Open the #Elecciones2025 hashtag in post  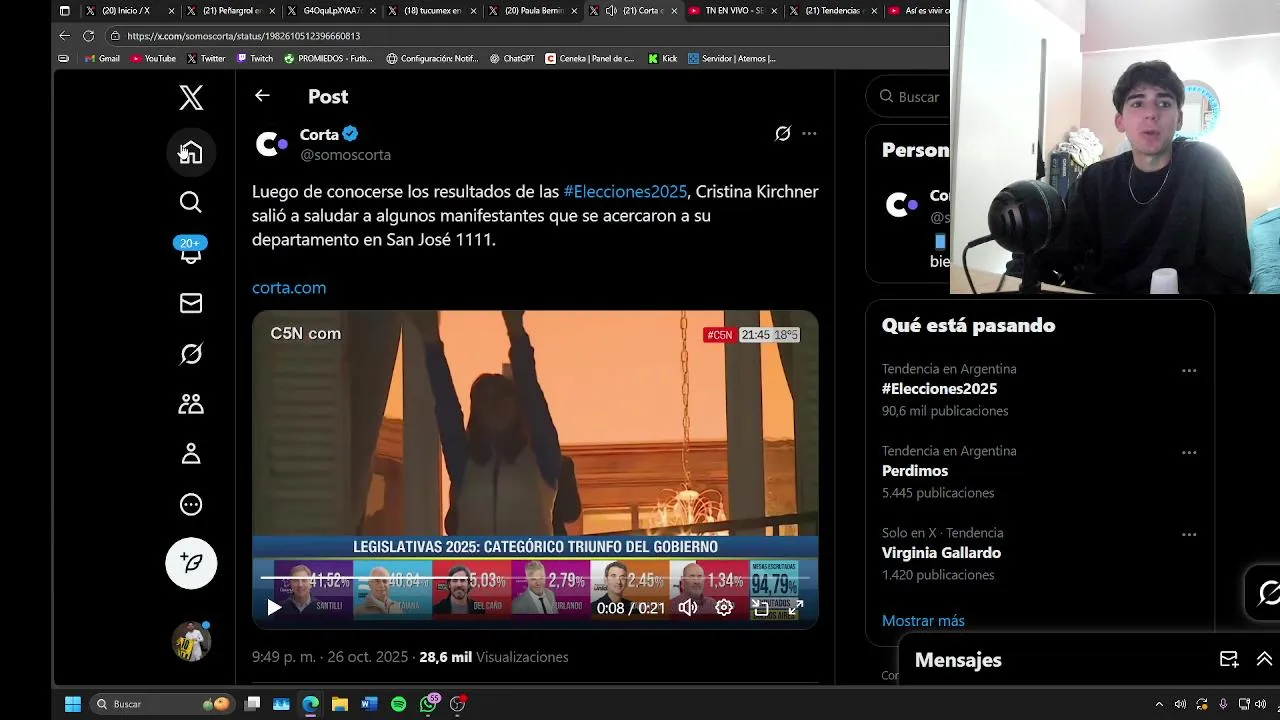pos(625,191)
